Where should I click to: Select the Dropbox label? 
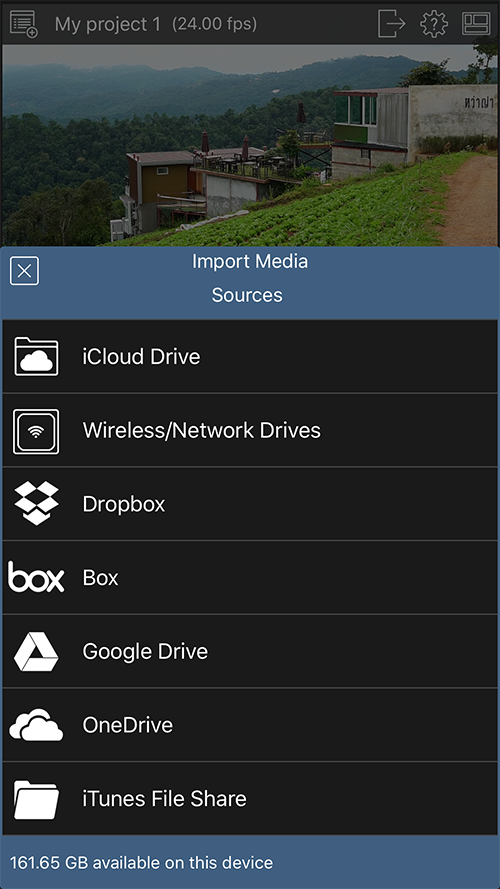[124, 505]
